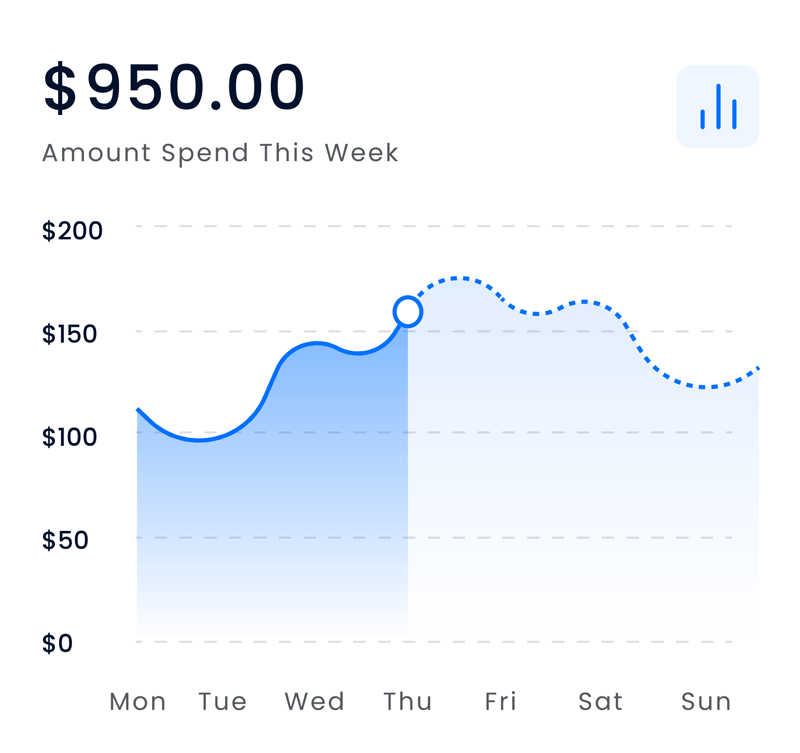Select the Tue axis label
The height and width of the screenshot is (753, 800).
[222, 702]
